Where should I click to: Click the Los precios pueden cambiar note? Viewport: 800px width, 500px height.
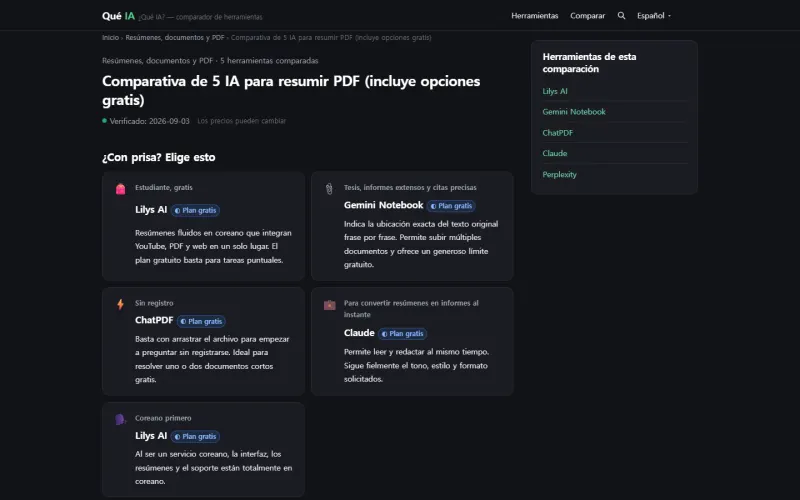pos(242,121)
